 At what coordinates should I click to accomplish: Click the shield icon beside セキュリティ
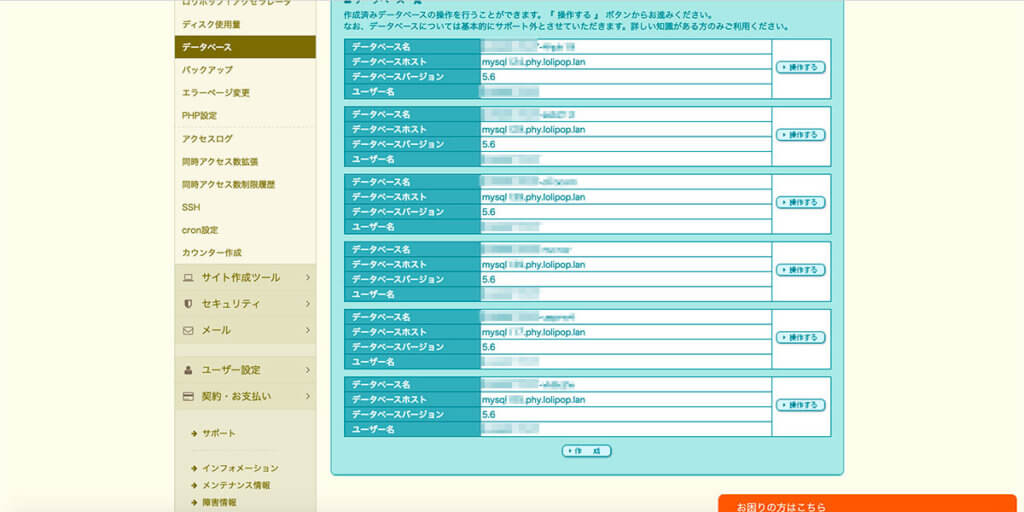pyautogui.click(x=188, y=304)
